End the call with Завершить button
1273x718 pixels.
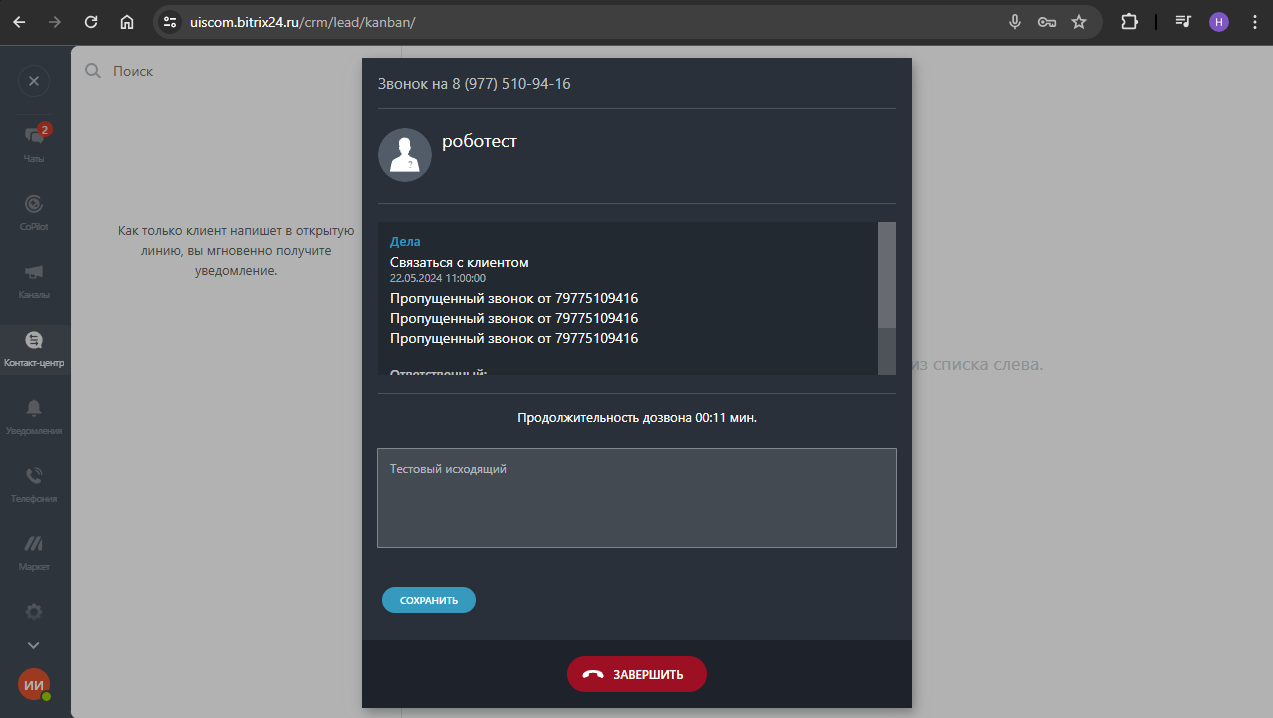pyautogui.click(x=637, y=674)
